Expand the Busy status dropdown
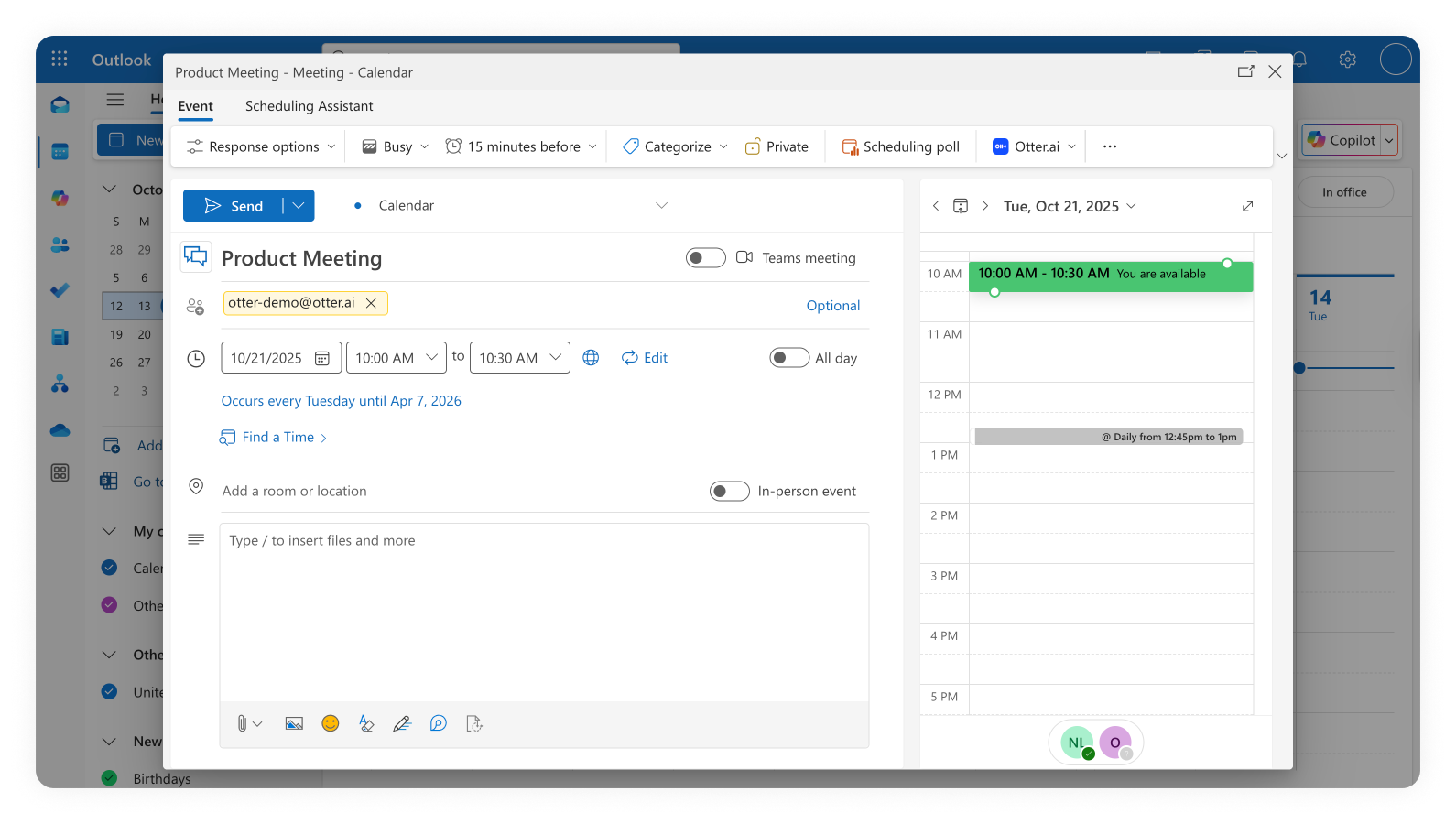 (x=396, y=146)
